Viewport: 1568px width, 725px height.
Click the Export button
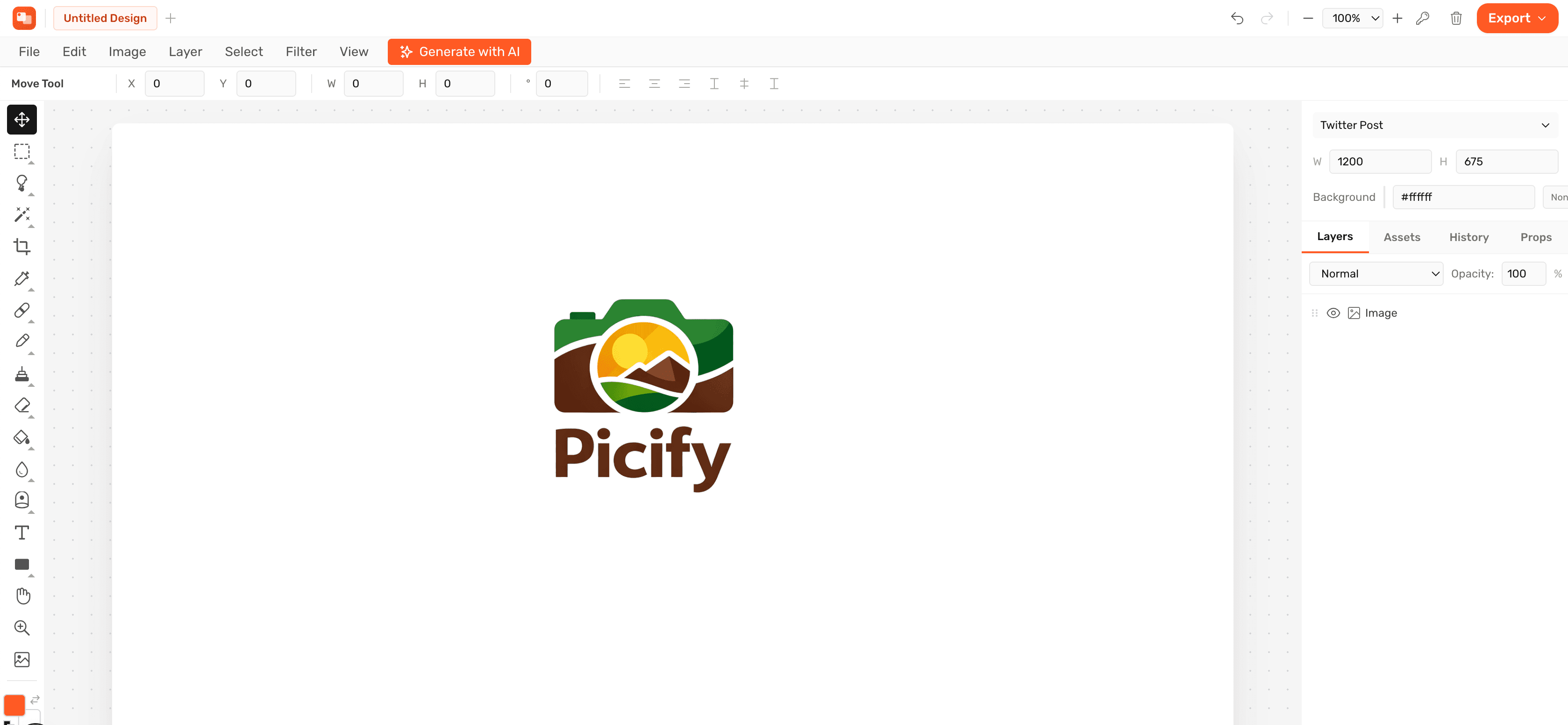click(x=1517, y=18)
